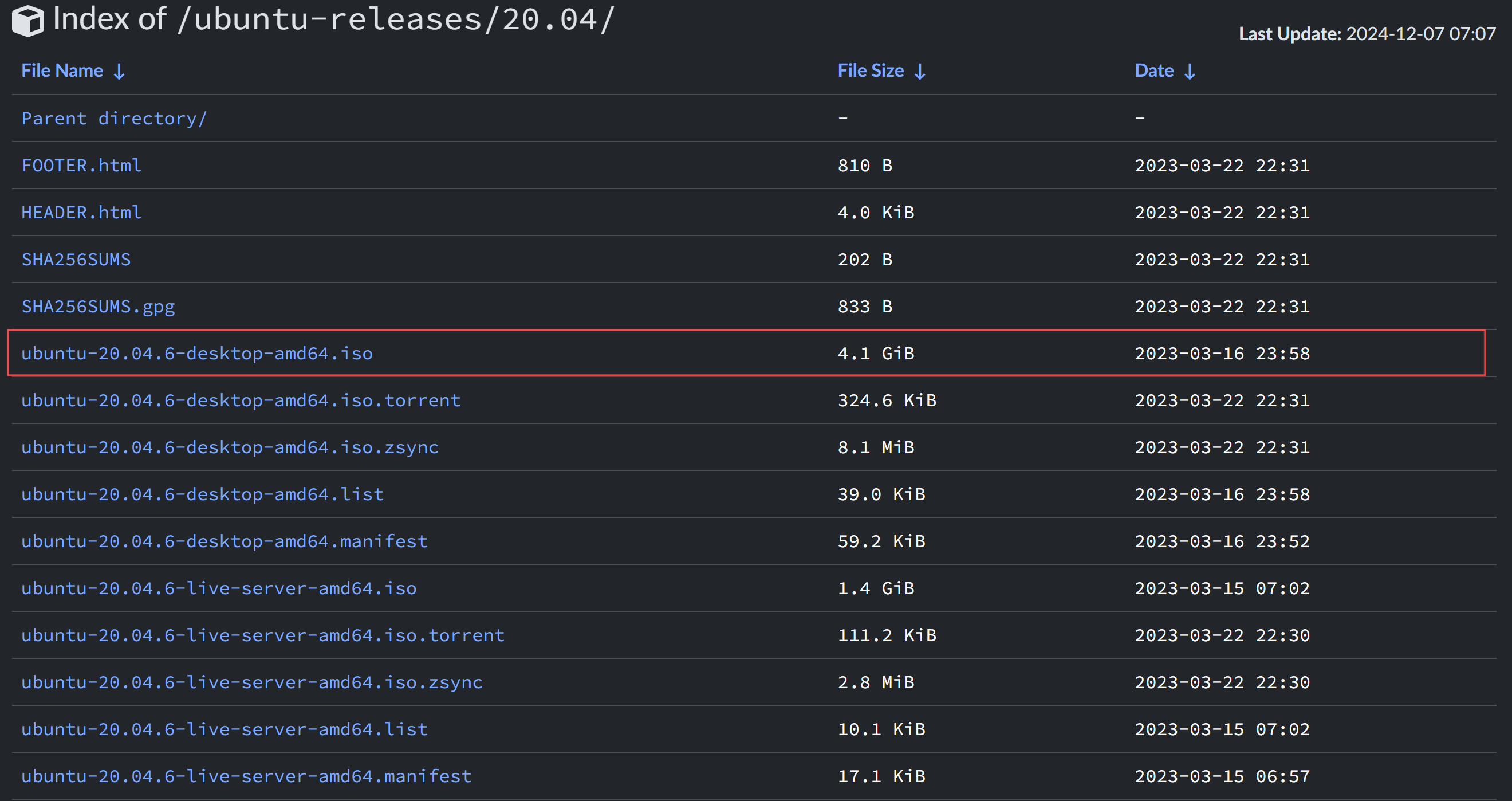Sort by File Size column header
The height and width of the screenshot is (801, 1512).
tap(871, 70)
